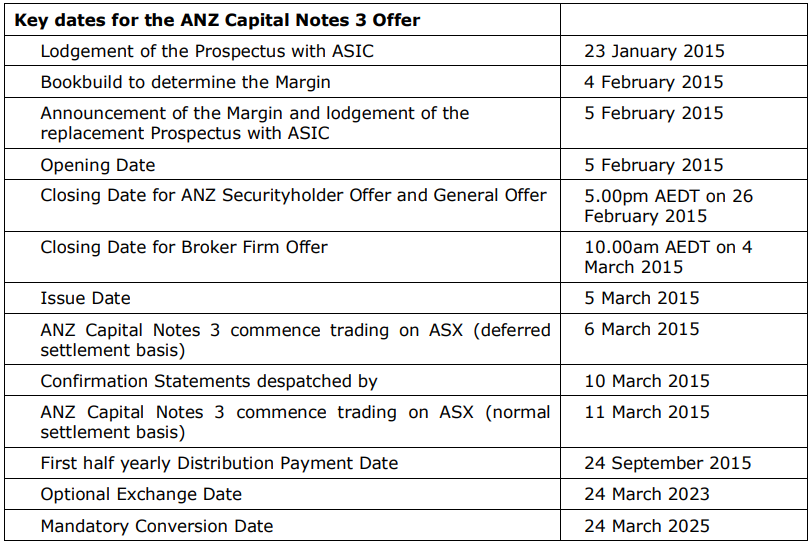Screen dimensions: 811x544
Task: Select 'Confirmation Statements despatched by' label
Action: point(209,381)
